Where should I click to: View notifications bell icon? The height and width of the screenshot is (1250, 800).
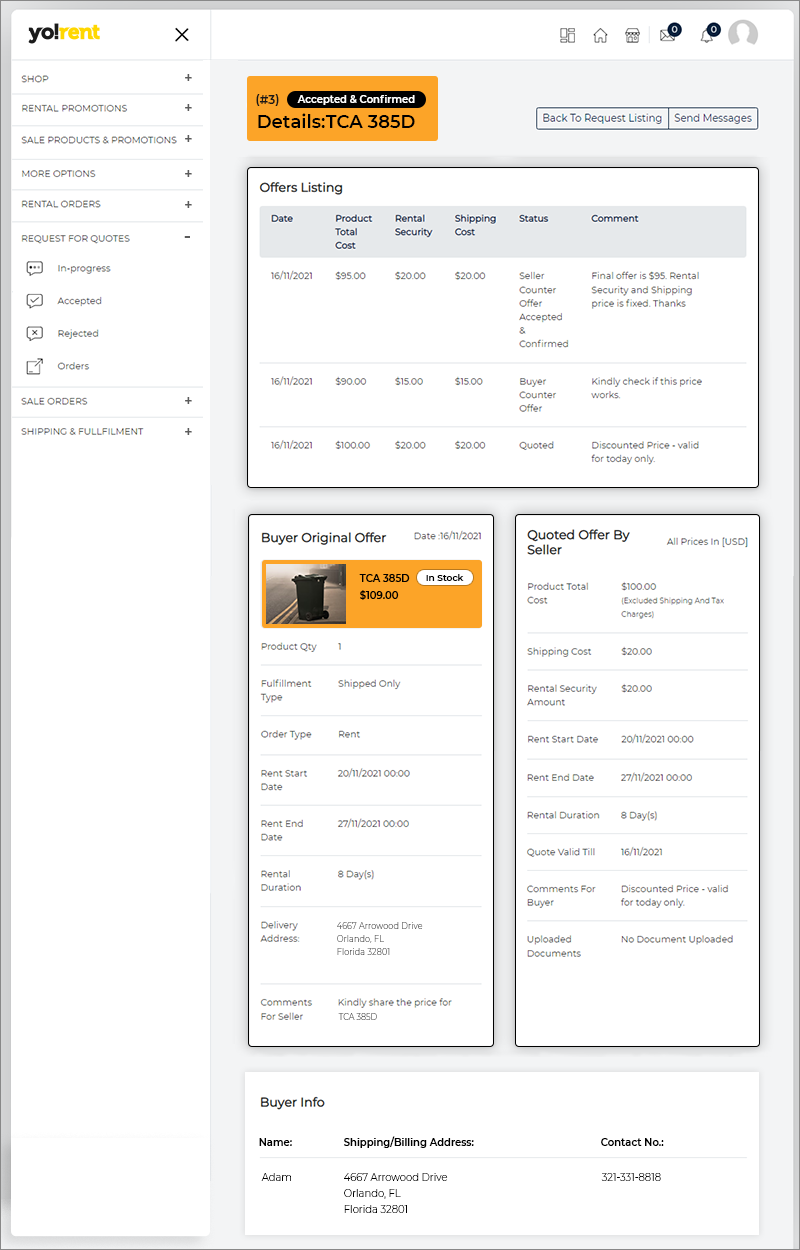(707, 35)
